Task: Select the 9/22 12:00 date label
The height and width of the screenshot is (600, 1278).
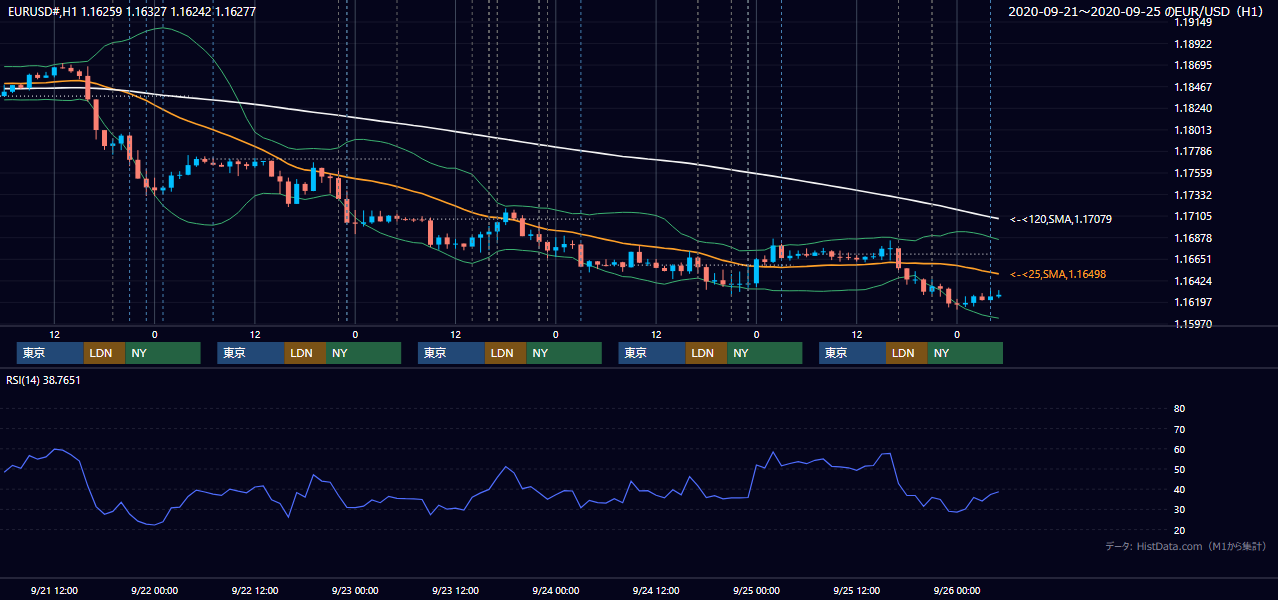Action: (255, 590)
